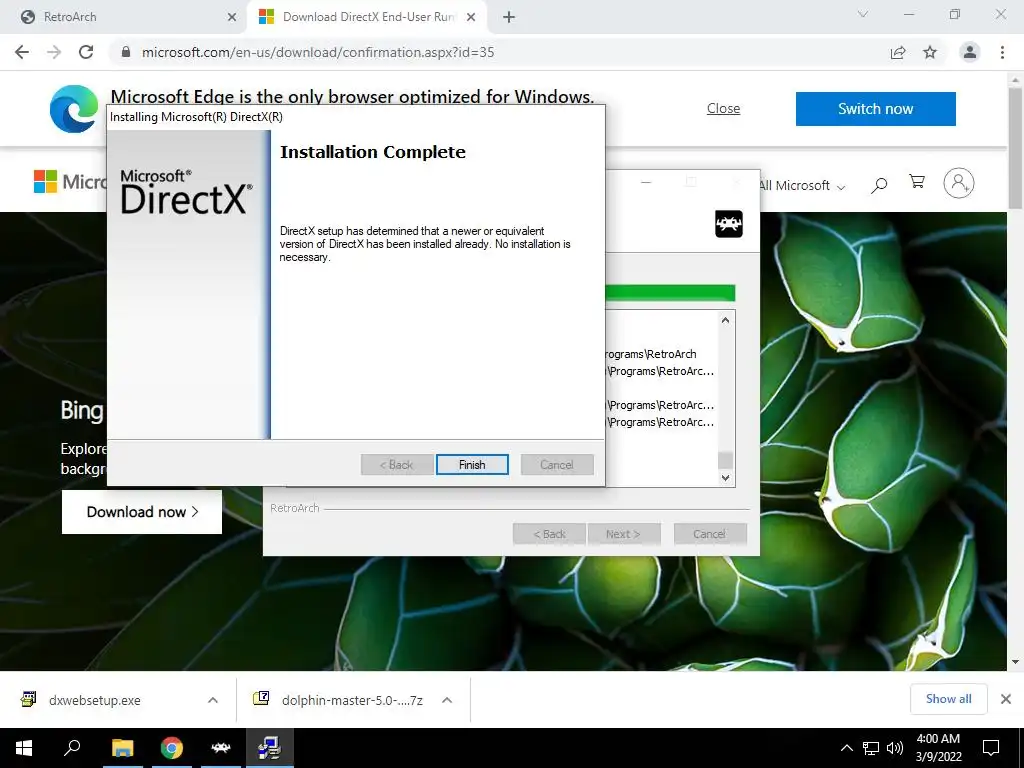Viewport: 1024px width, 768px height.
Task: Minimize the RetroArch installer window
Action: click(646, 182)
